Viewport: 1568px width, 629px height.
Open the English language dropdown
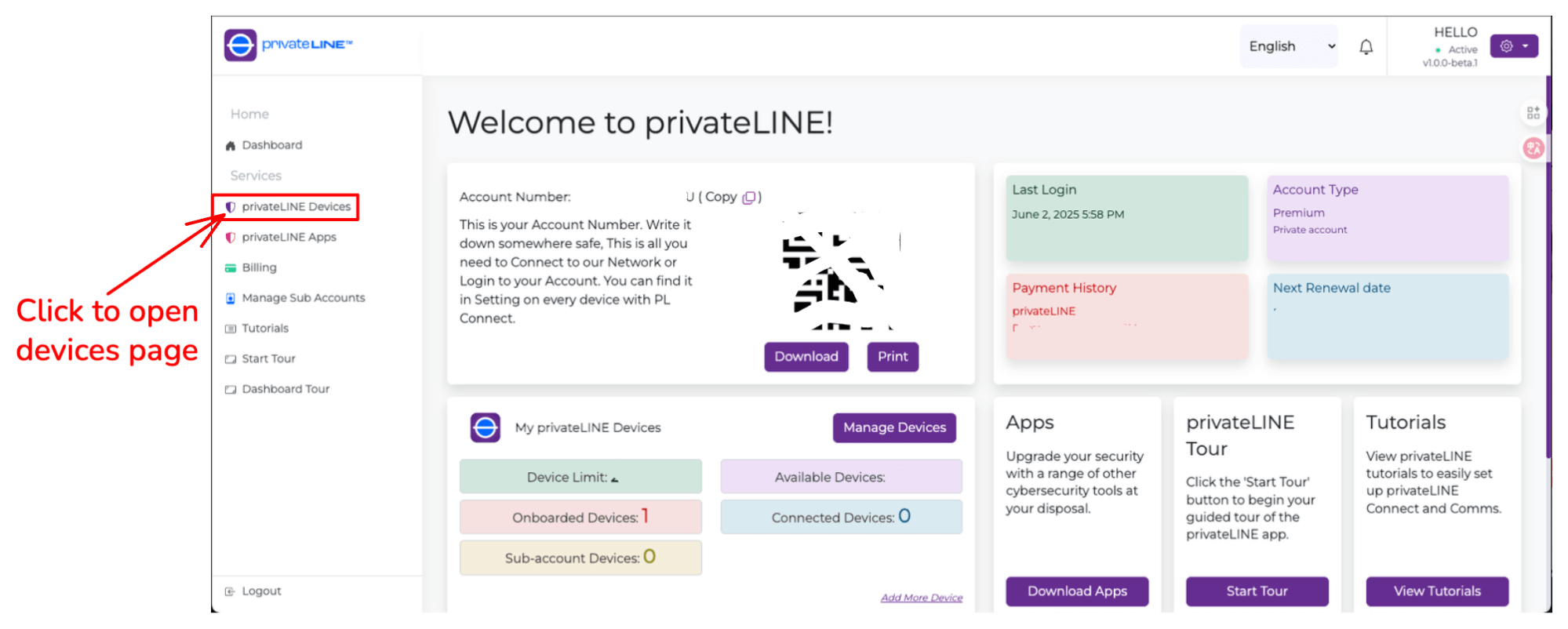tap(1290, 46)
